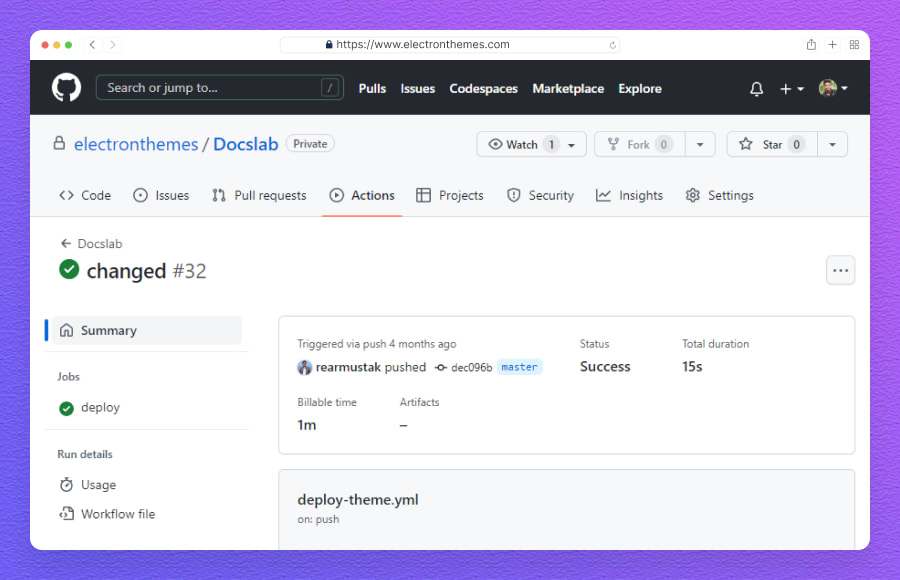Open Workflow file under Run details

107,514
